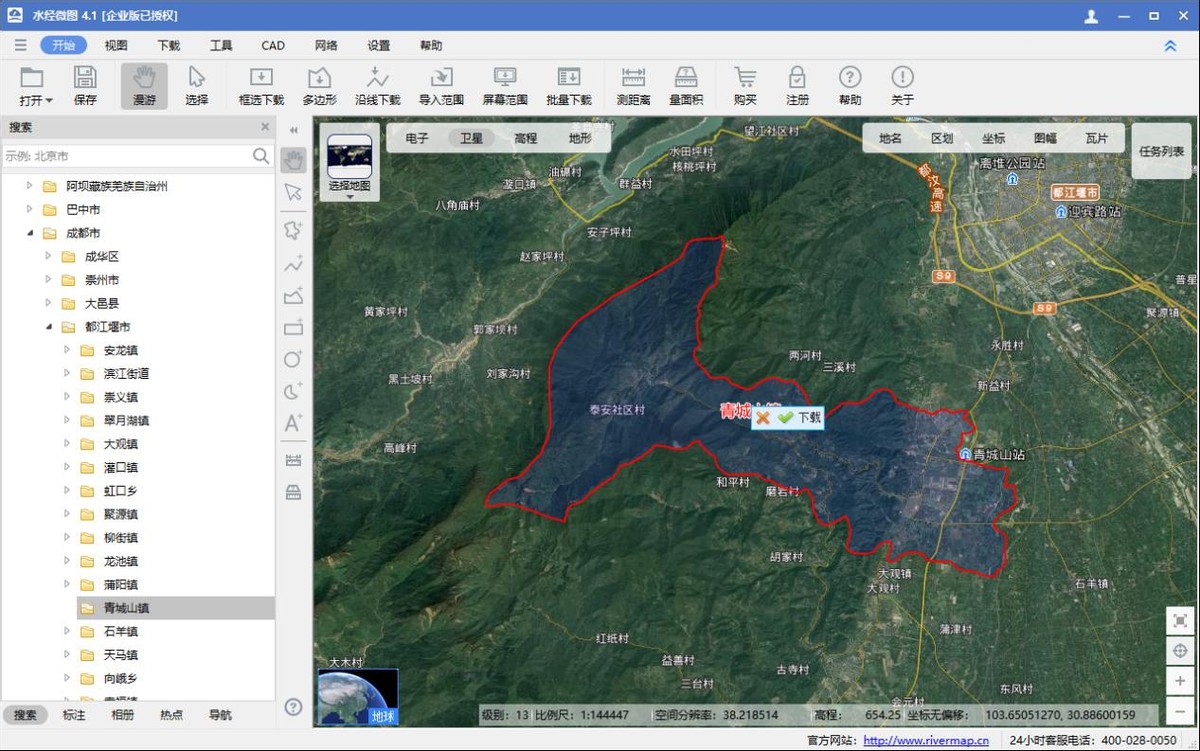1200x751 pixels.
Task: Open the www.rivermap.cn website link
Action: pos(925,741)
